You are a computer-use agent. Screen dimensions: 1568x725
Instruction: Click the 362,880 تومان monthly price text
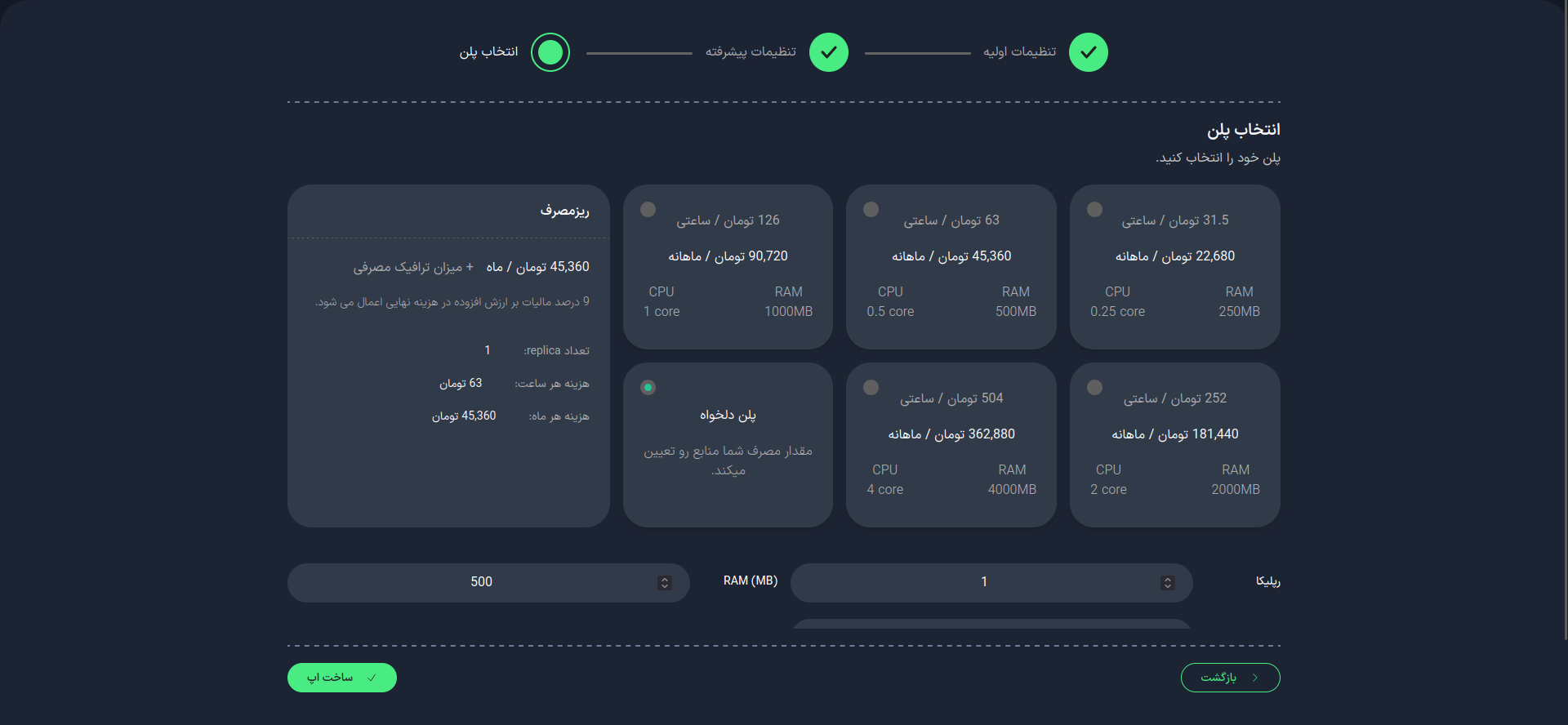(951, 434)
